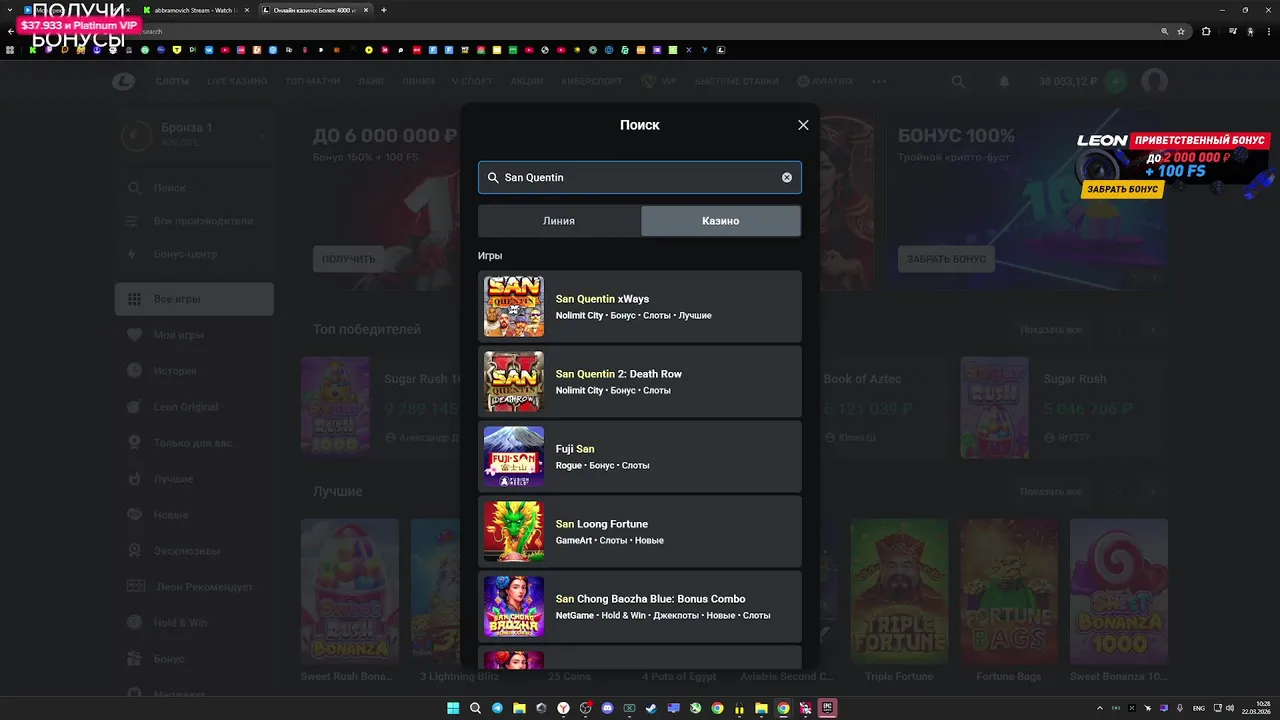
Task: Open the user profile avatar
Action: 1155,82
